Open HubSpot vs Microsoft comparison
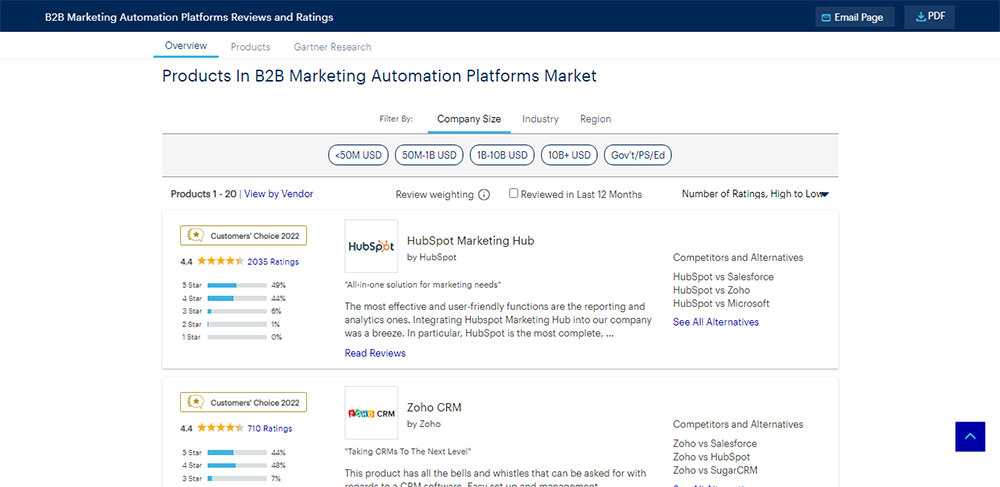The height and width of the screenshot is (487, 1000). 721,303
